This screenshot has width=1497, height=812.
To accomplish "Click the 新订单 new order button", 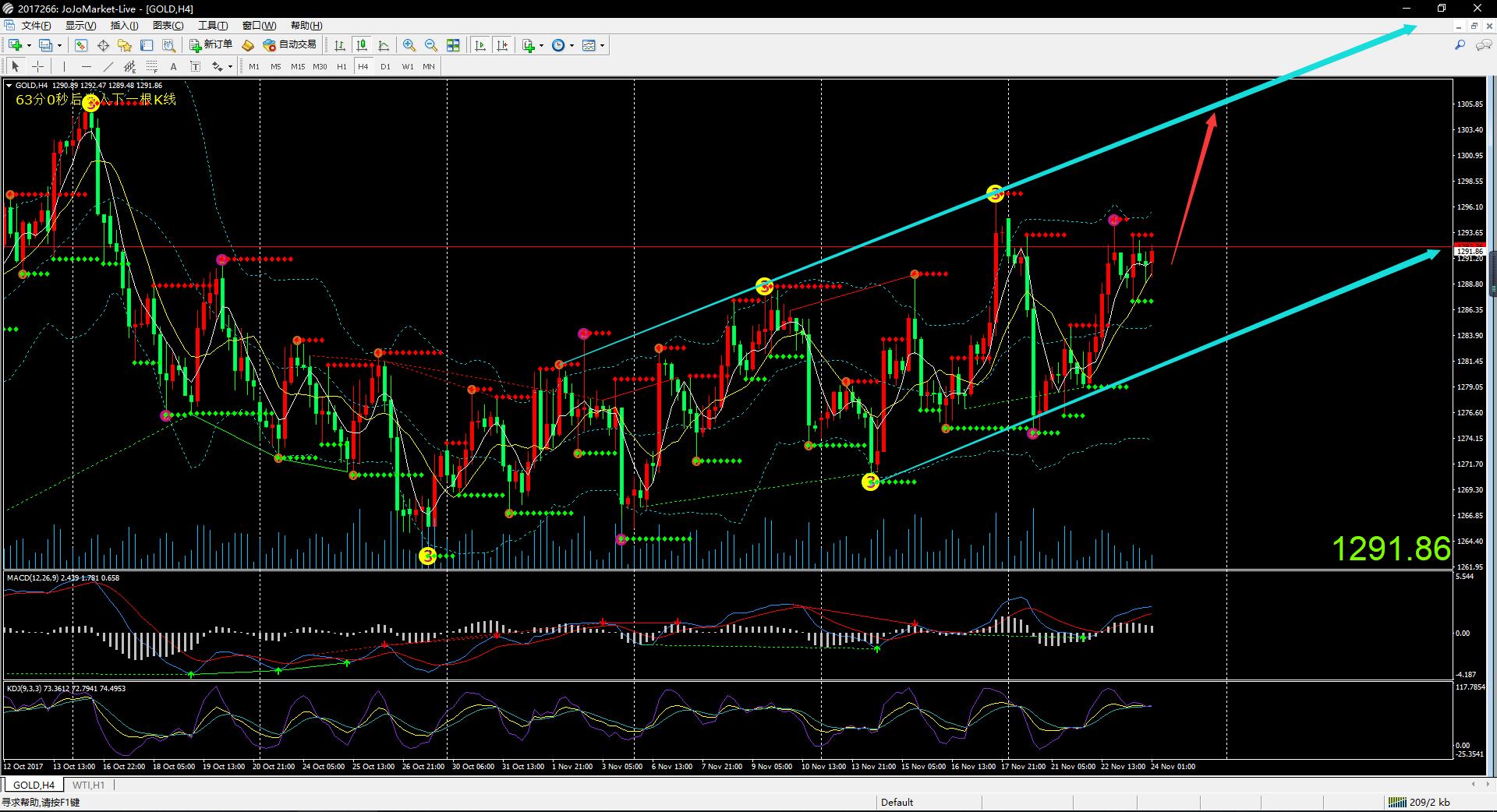I will click(x=211, y=45).
